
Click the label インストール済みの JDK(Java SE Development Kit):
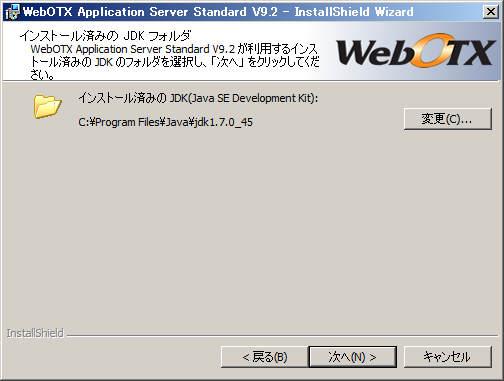pyautogui.click(x=198, y=98)
